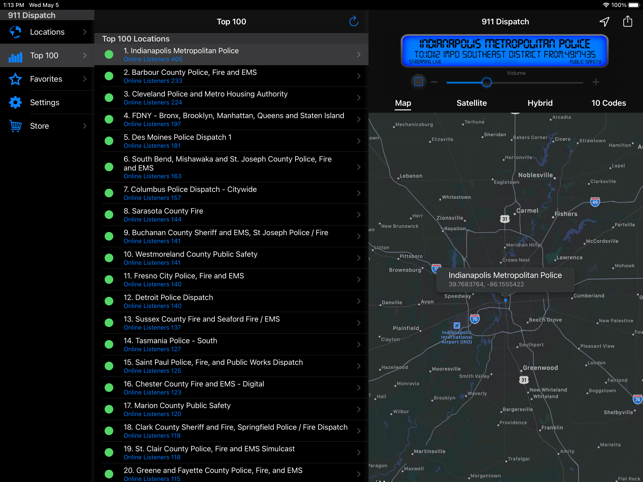Expand the Store sidebar chevron
643x482 pixels.
(x=84, y=126)
